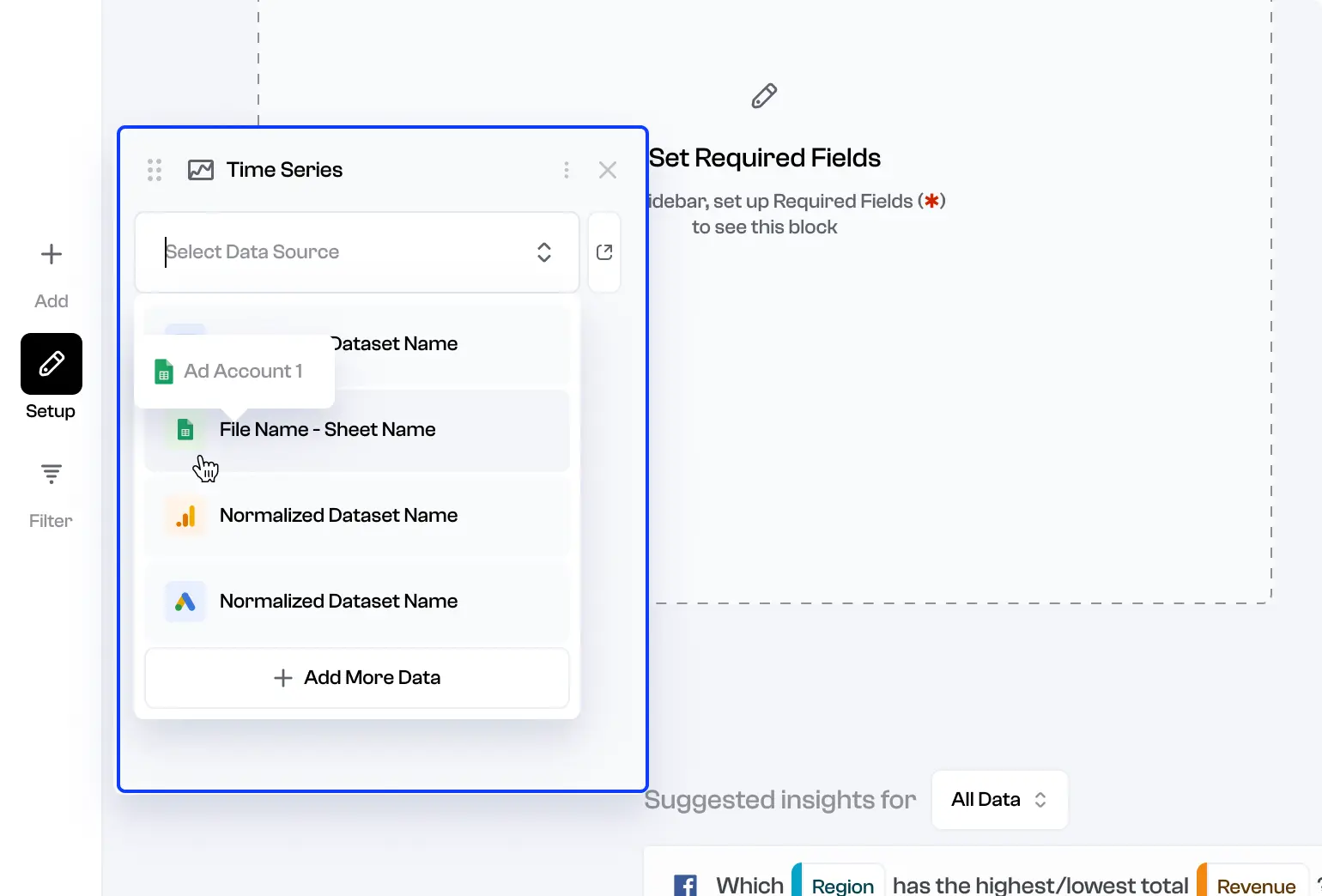
Task: Click Add More Data
Action: pos(357,678)
